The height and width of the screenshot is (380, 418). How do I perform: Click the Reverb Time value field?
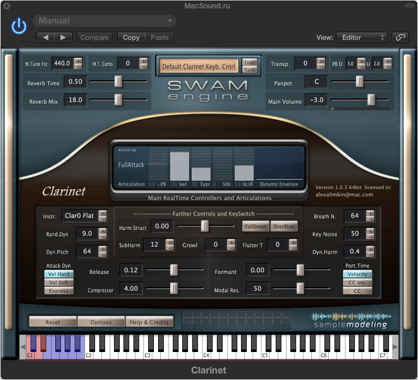click(75, 82)
